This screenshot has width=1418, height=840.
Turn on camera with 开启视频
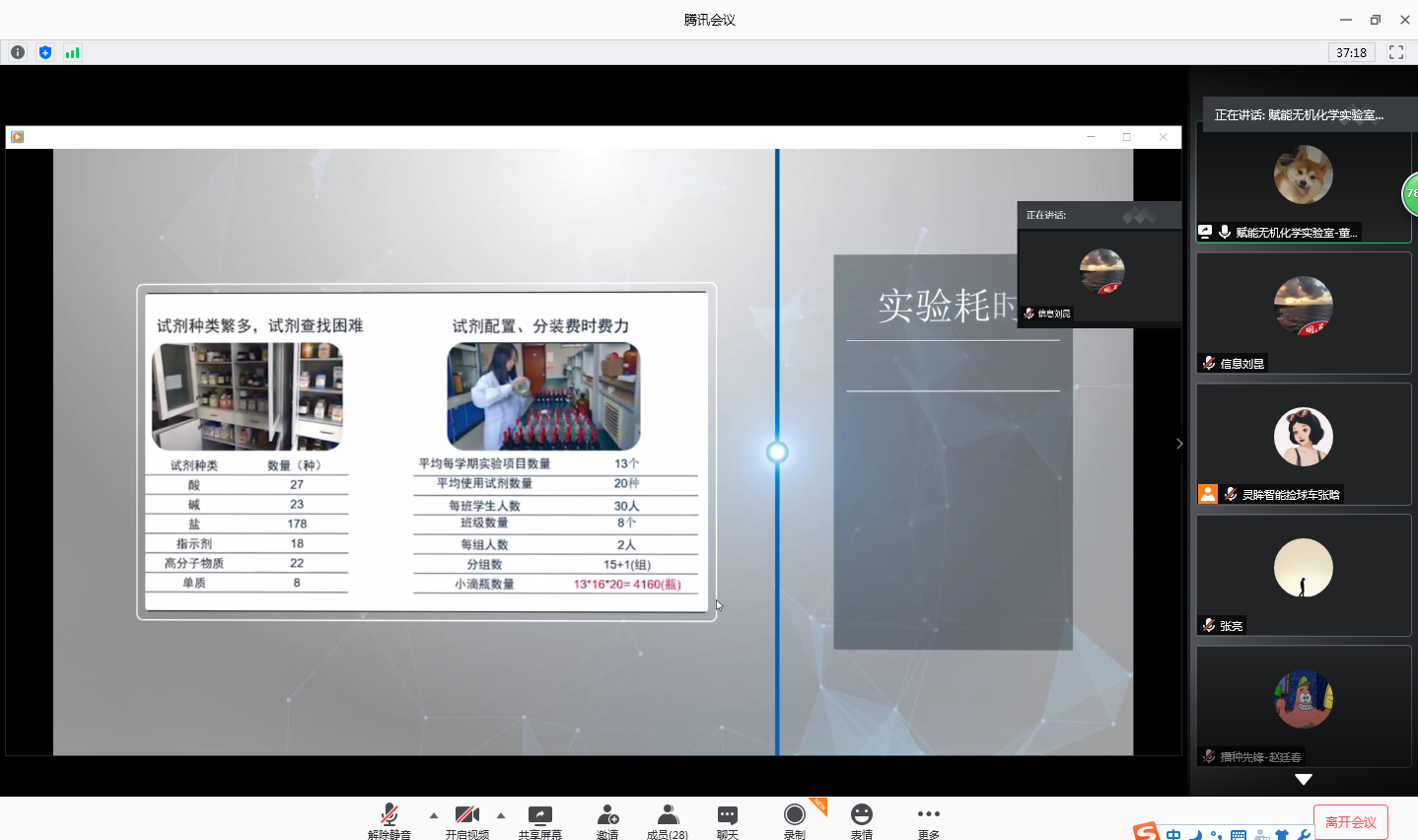pos(466,818)
